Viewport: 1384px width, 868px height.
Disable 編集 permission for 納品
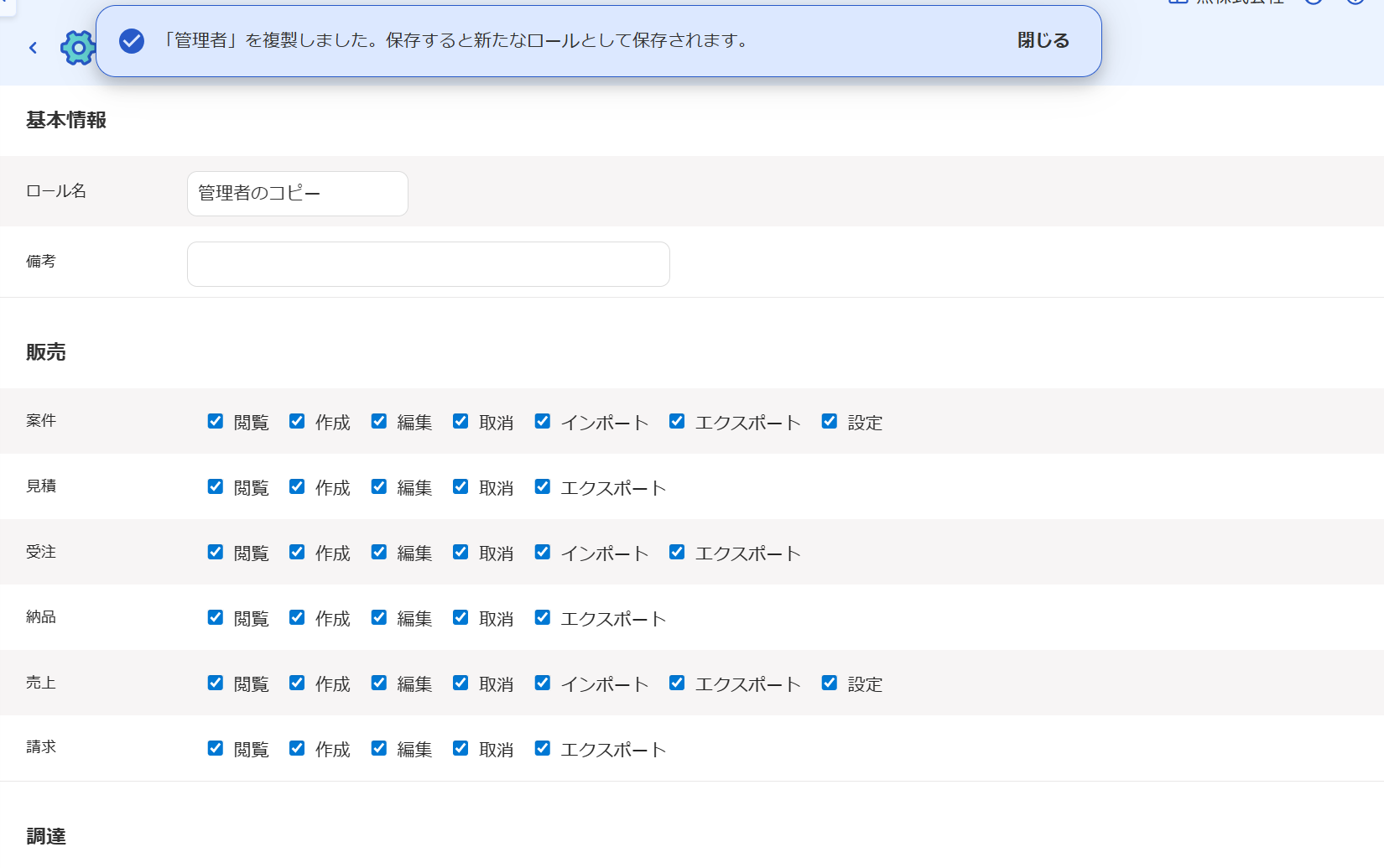coord(379,617)
